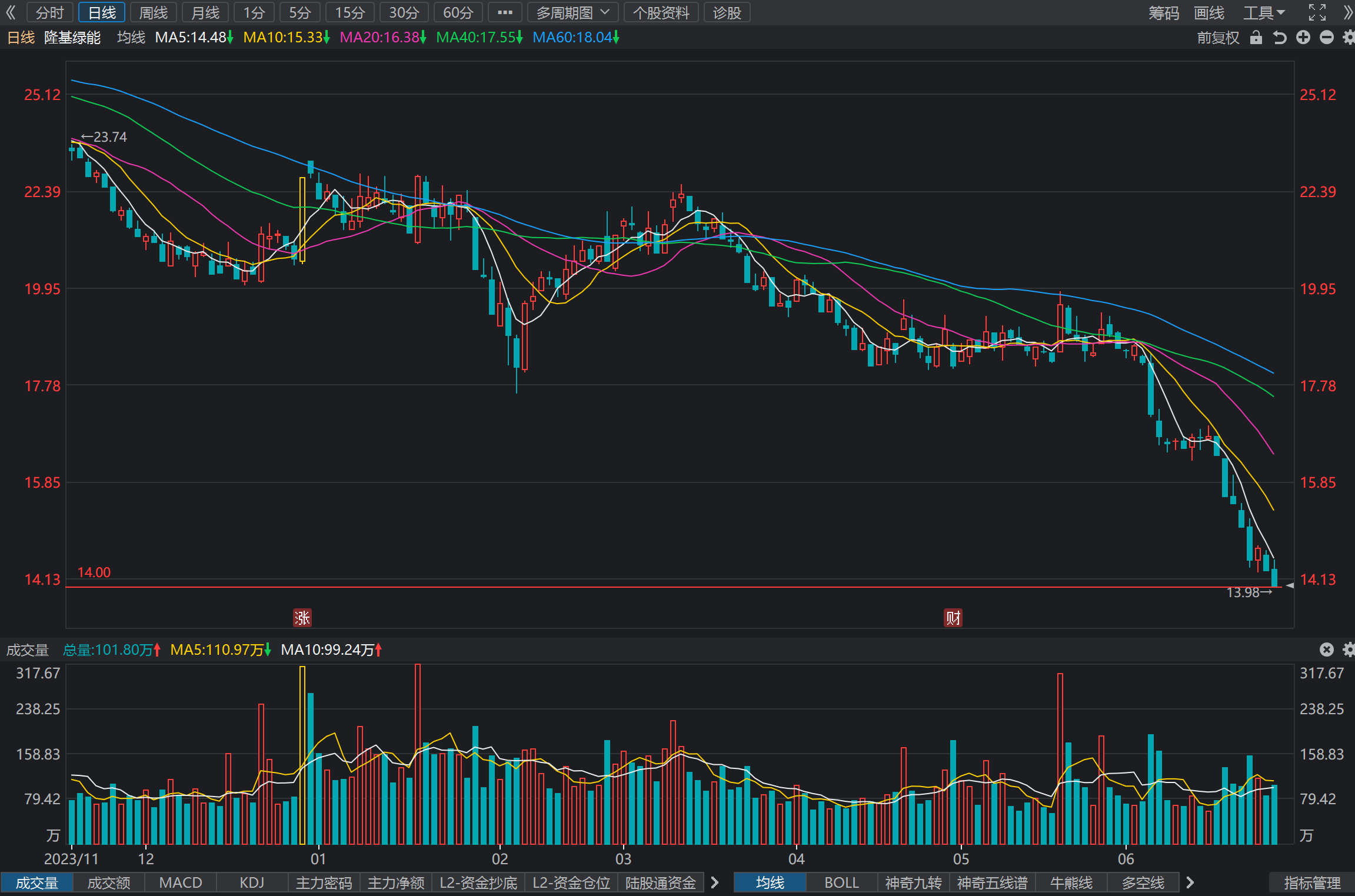Click the 均线 indicator label in header
The image size is (1355, 896).
[131, 38]
